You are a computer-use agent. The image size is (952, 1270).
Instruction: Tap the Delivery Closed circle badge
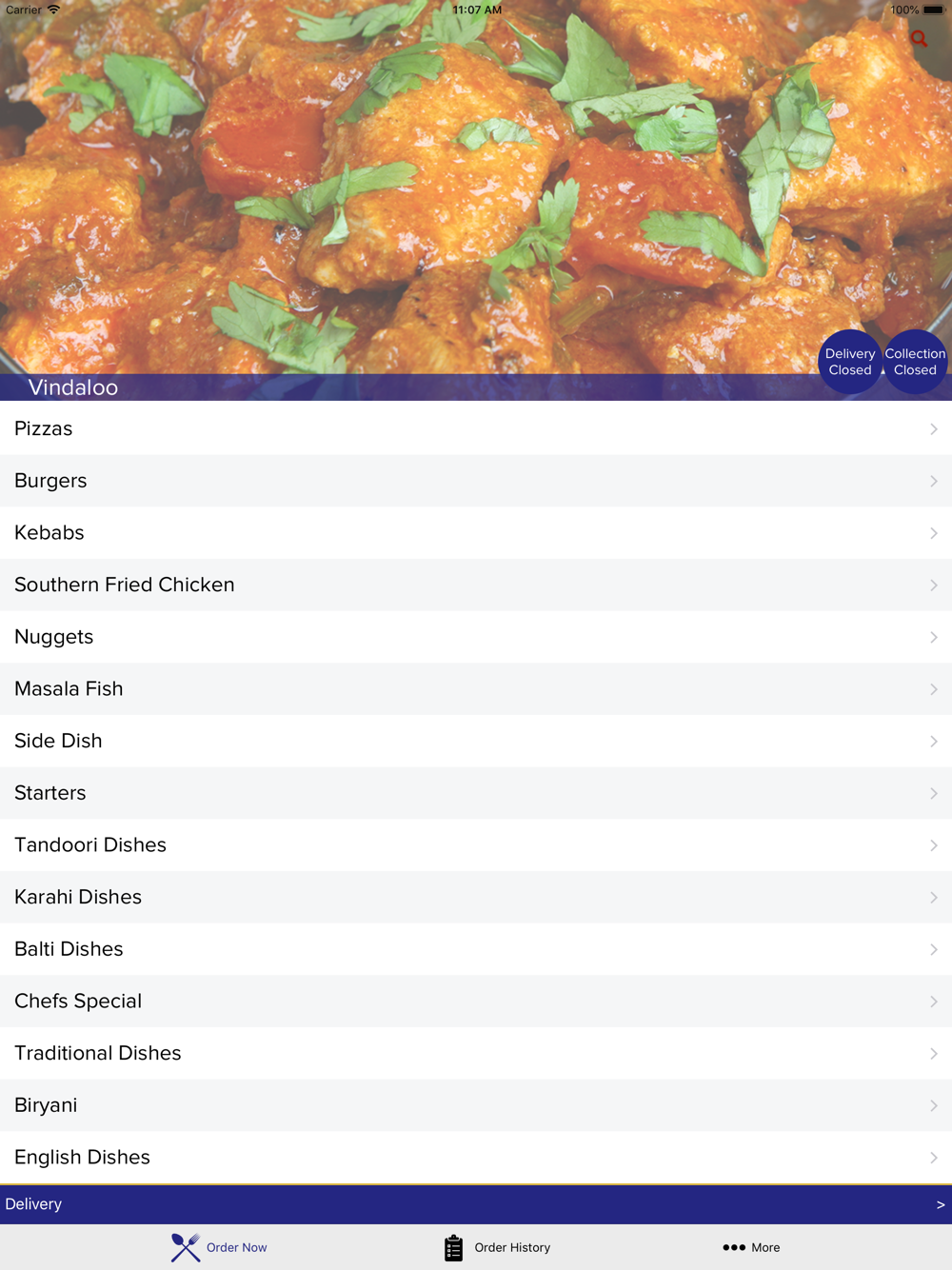pyautogui.click(x=850, y=362)
